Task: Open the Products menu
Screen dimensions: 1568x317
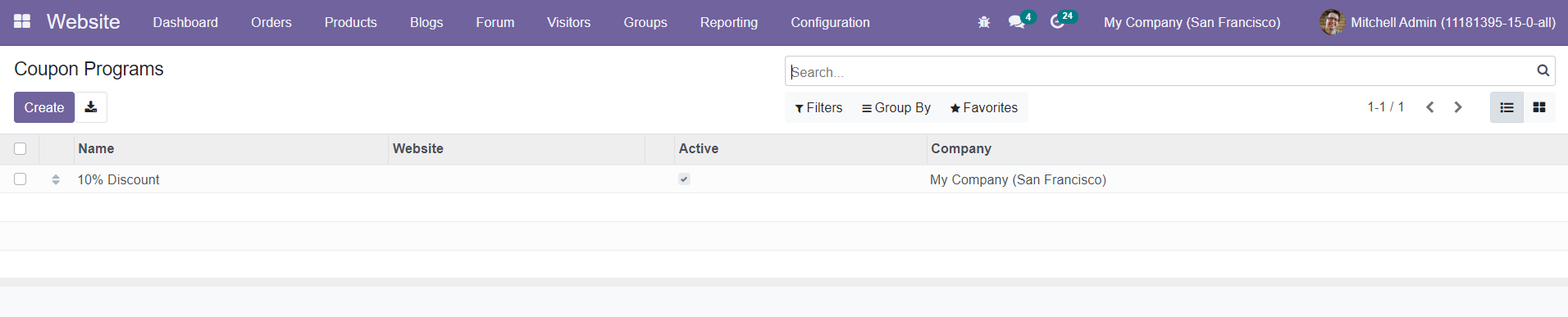Action: click(350, 22)
